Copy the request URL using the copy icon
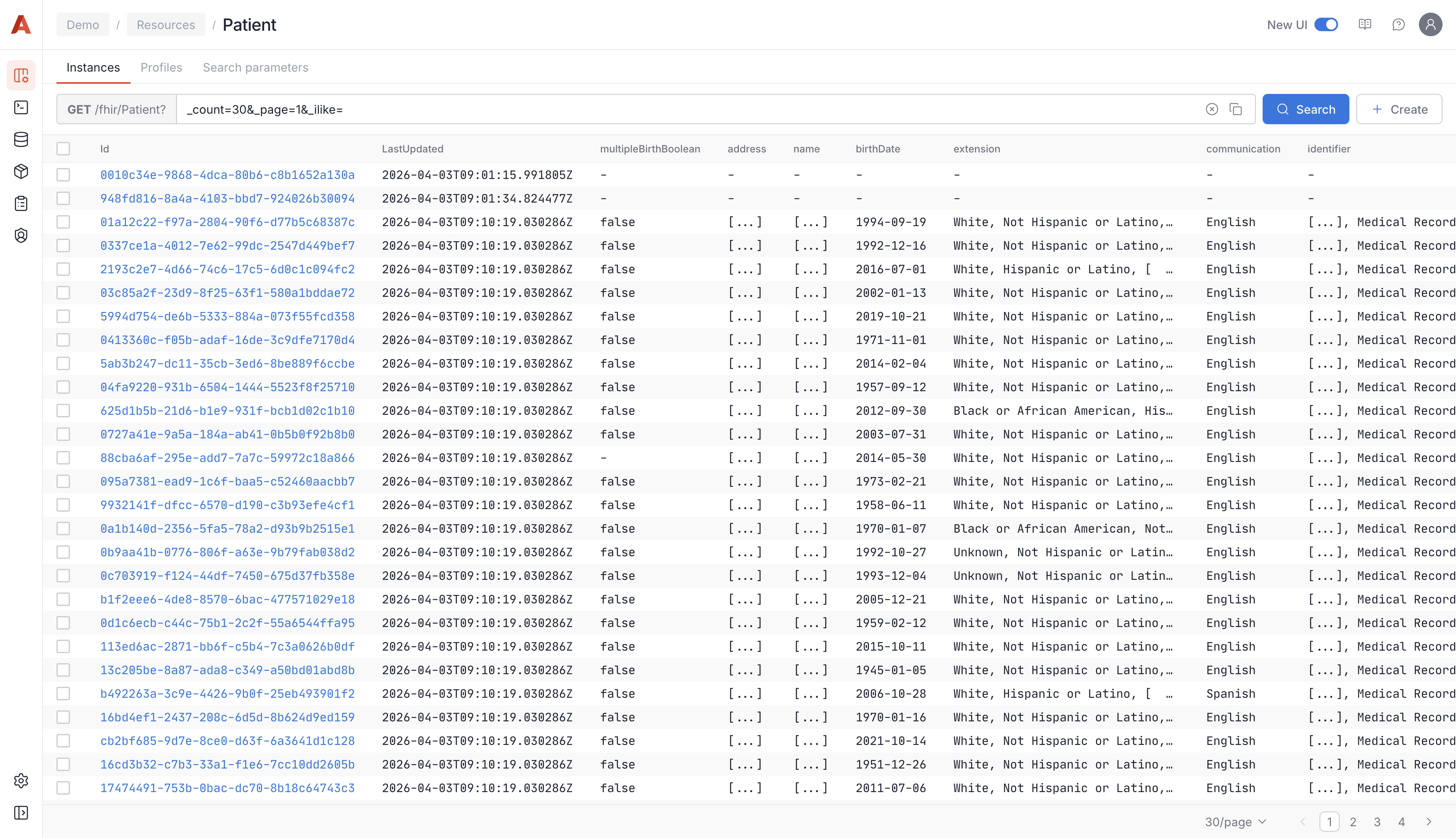The image size is (1456, 838). [x=1236, y=109]
